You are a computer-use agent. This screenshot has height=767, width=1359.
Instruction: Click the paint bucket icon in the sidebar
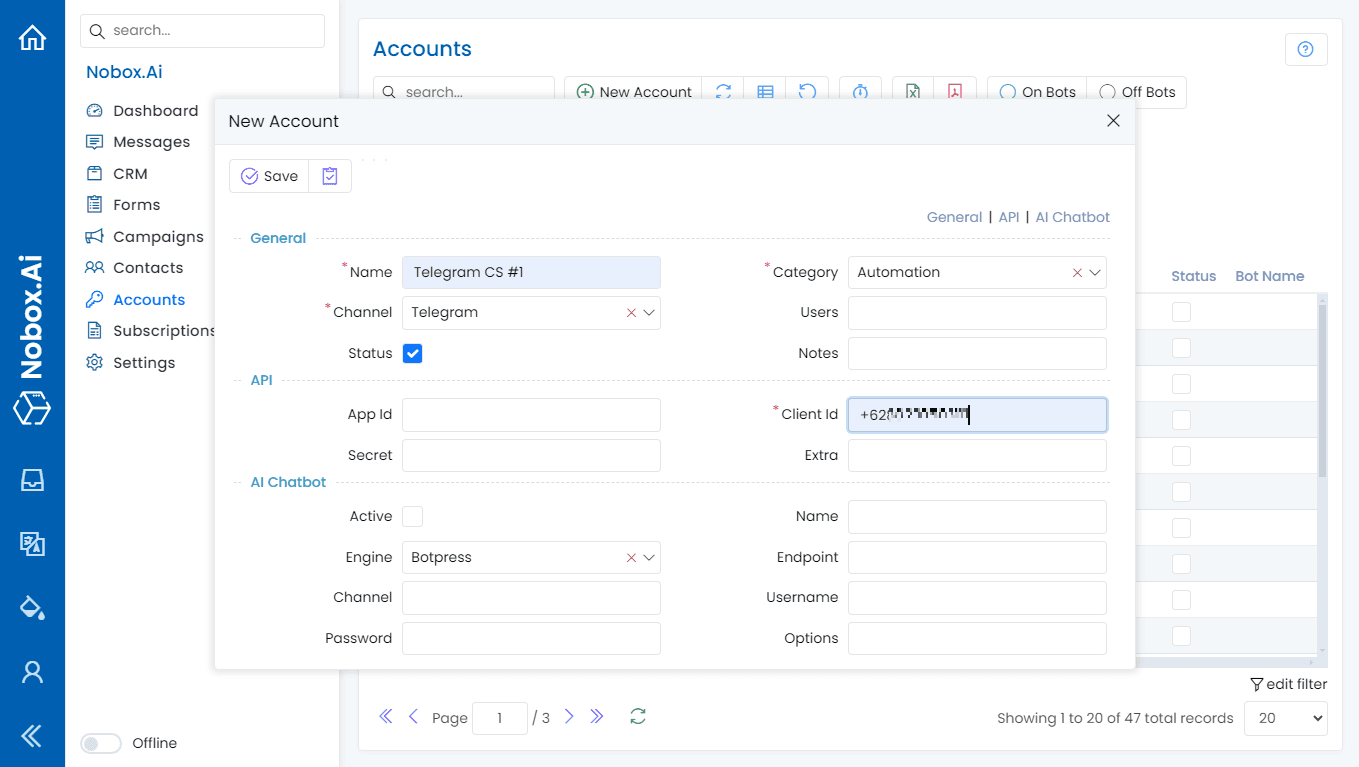coord(33,607)
